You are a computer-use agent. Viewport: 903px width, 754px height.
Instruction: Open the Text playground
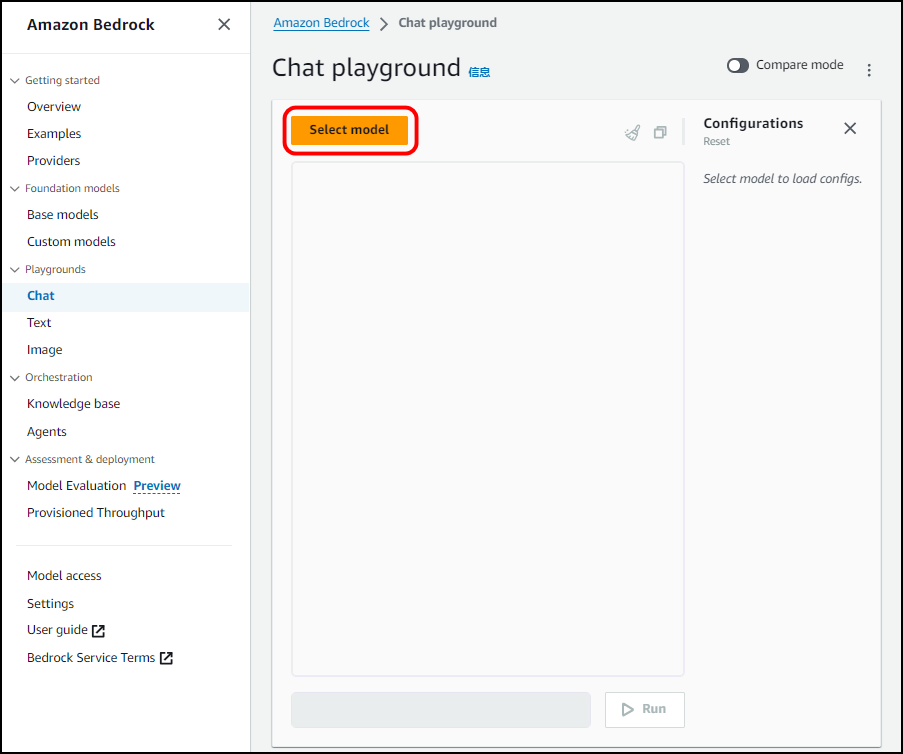click(x=39, y=323)
